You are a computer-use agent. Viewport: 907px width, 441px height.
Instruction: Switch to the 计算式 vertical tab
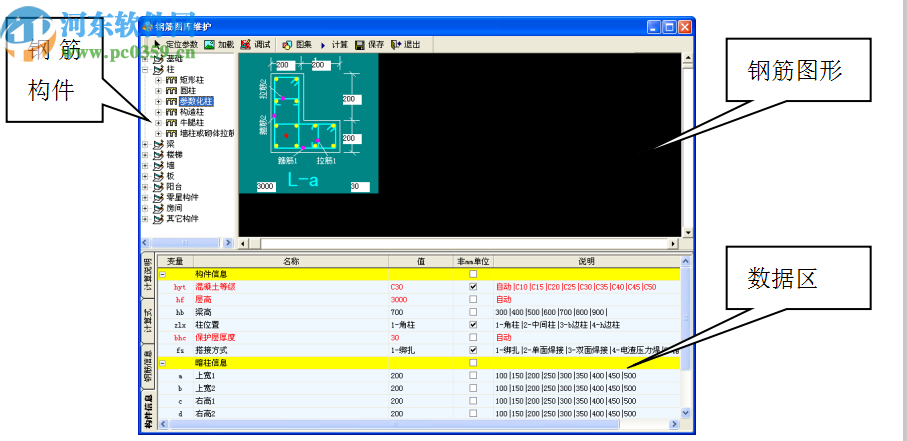[148, 321]
